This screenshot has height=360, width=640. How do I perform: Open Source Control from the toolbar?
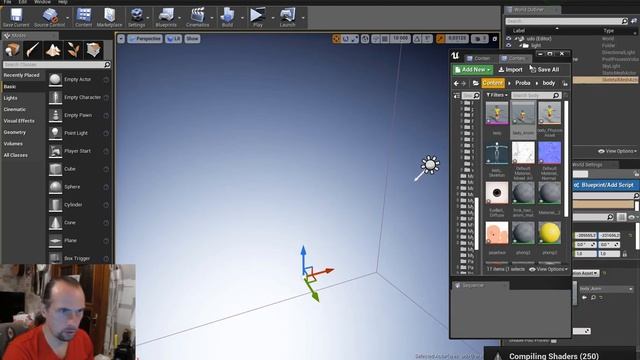pos(49,17)
